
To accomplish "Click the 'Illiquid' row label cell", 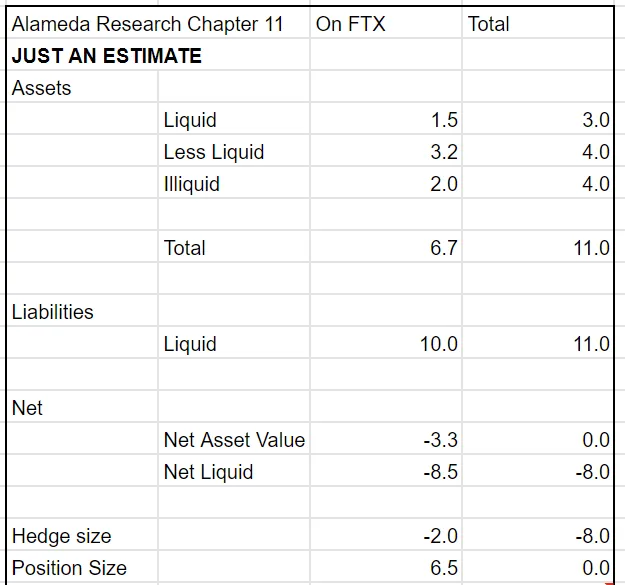I will 192,184.
